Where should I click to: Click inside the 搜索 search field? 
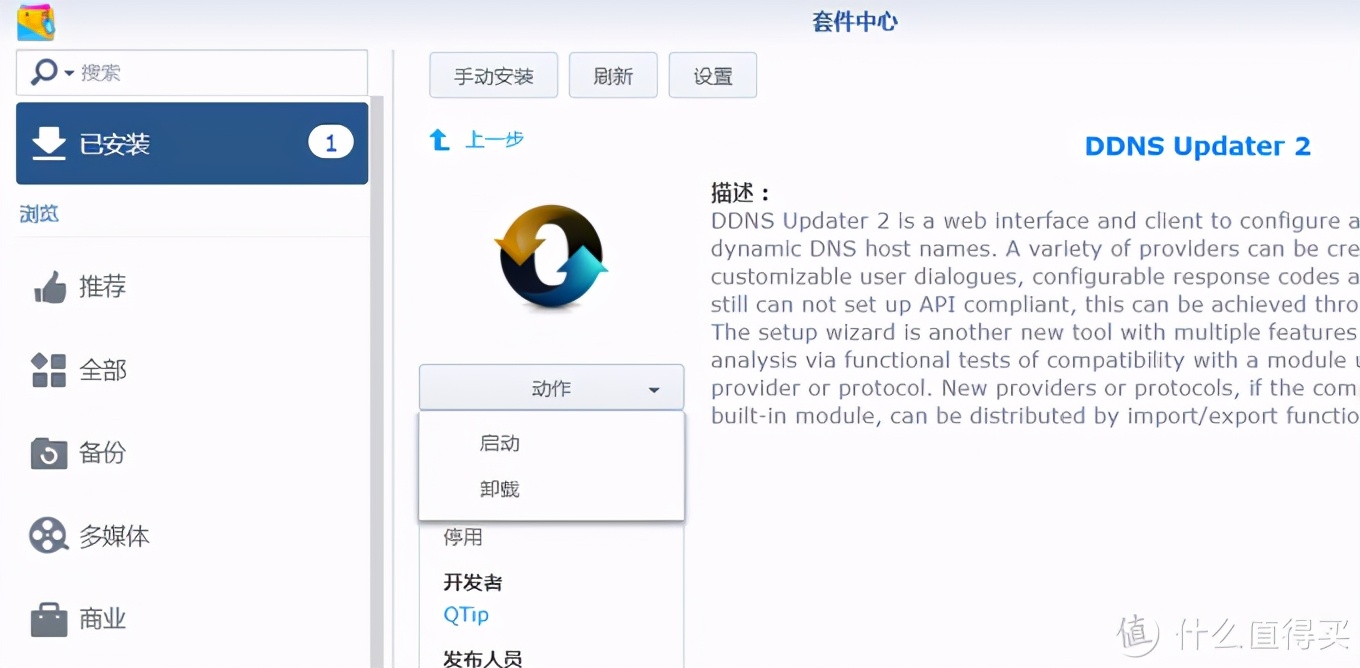pos(200,72)
